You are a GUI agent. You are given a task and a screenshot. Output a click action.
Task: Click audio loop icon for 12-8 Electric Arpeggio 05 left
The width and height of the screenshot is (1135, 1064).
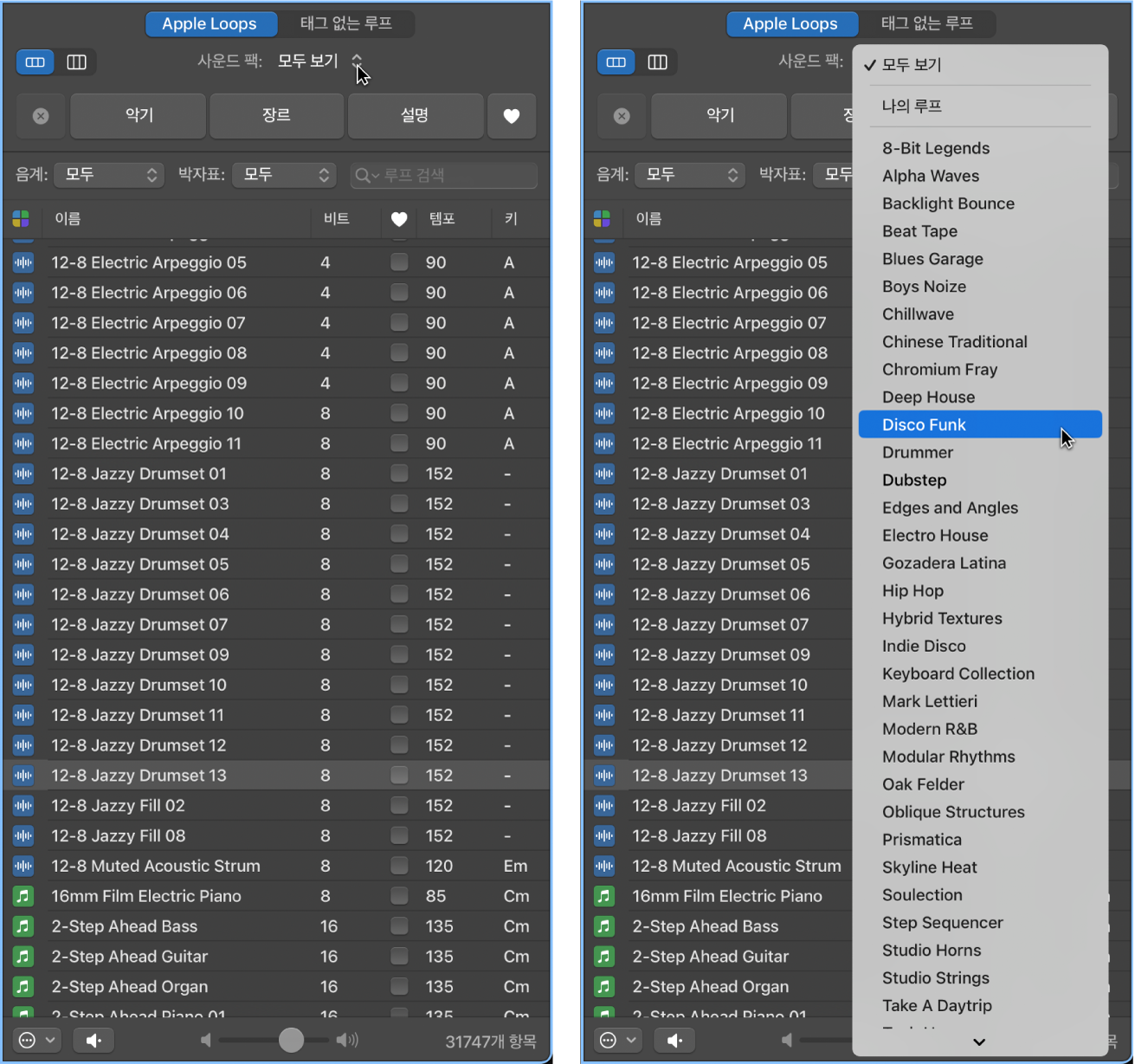click(x=23, y=262)
